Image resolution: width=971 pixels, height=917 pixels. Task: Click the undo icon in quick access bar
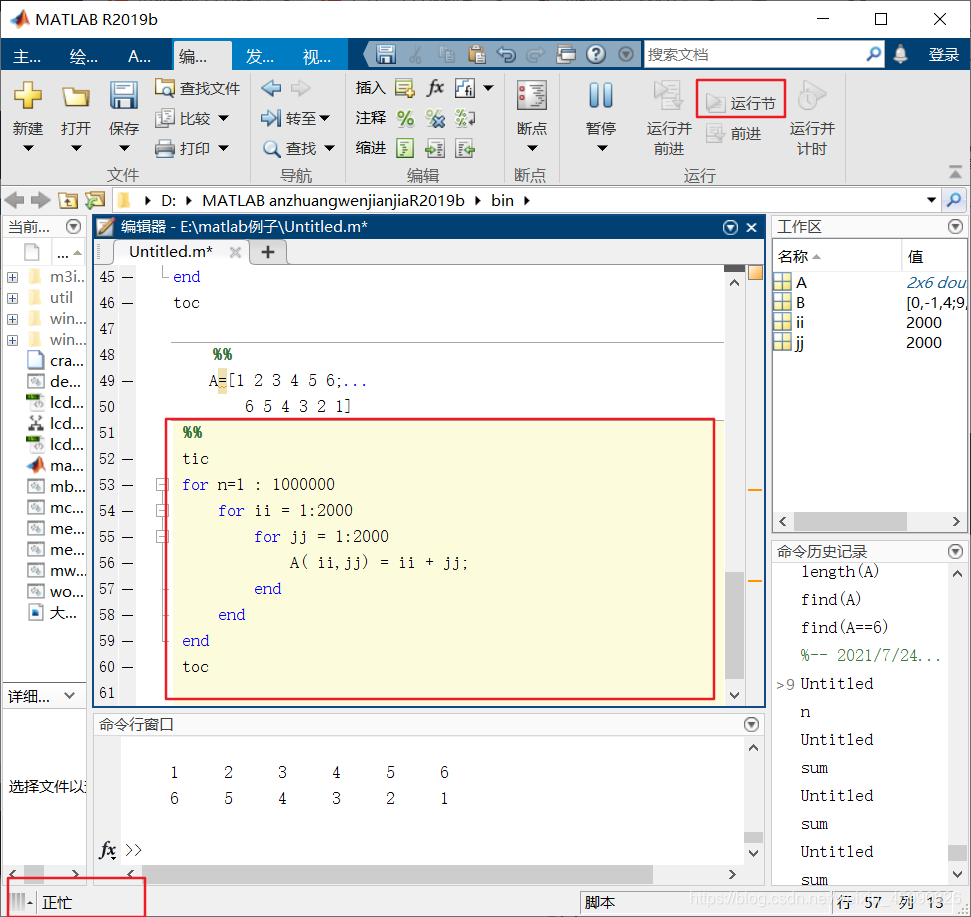click(506, 54)
